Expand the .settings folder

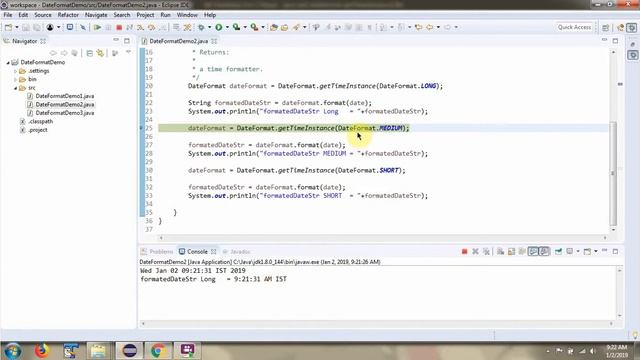click(x=16, y=71)
